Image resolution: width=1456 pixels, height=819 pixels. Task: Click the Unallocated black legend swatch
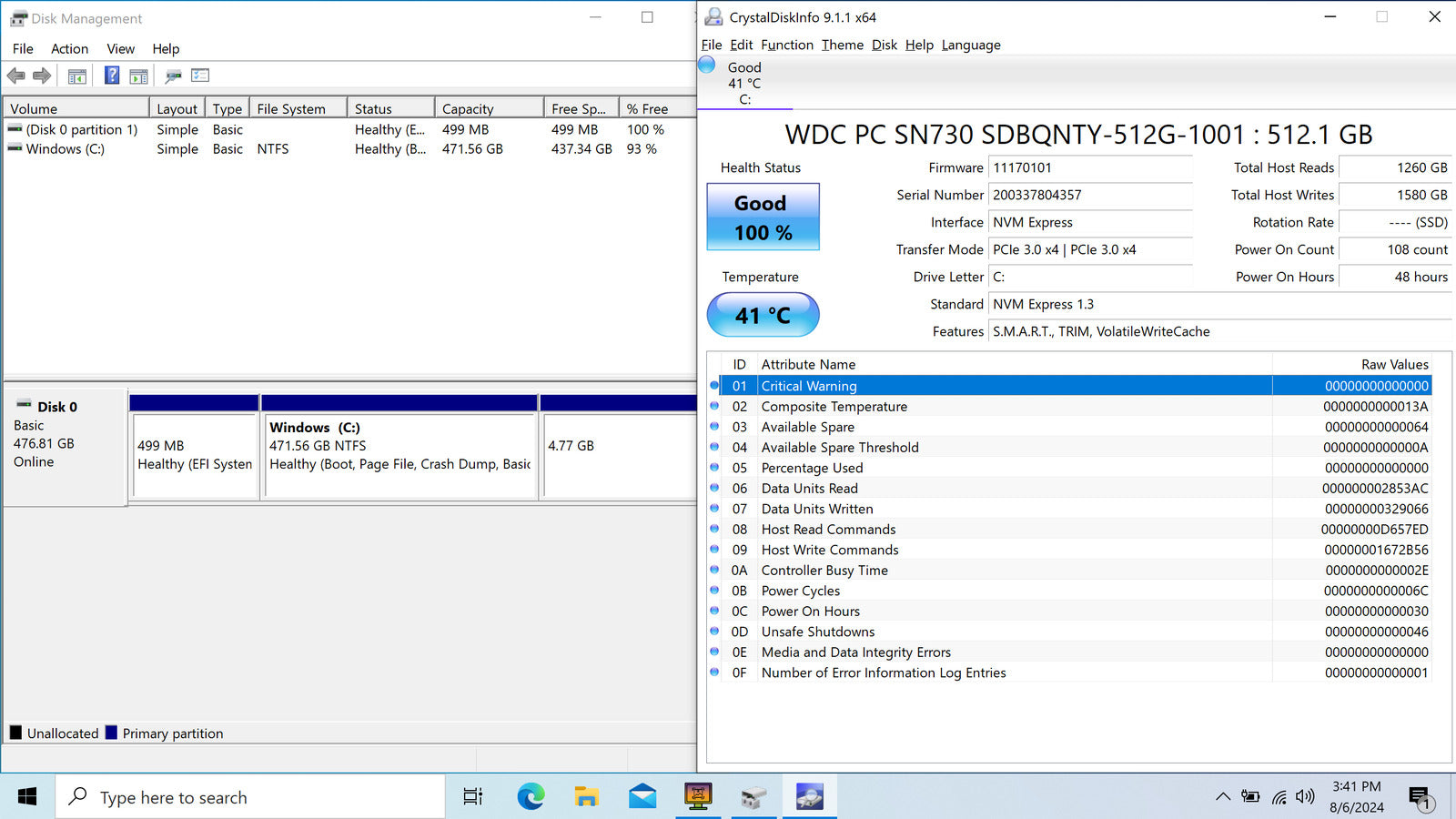(15, 733)
